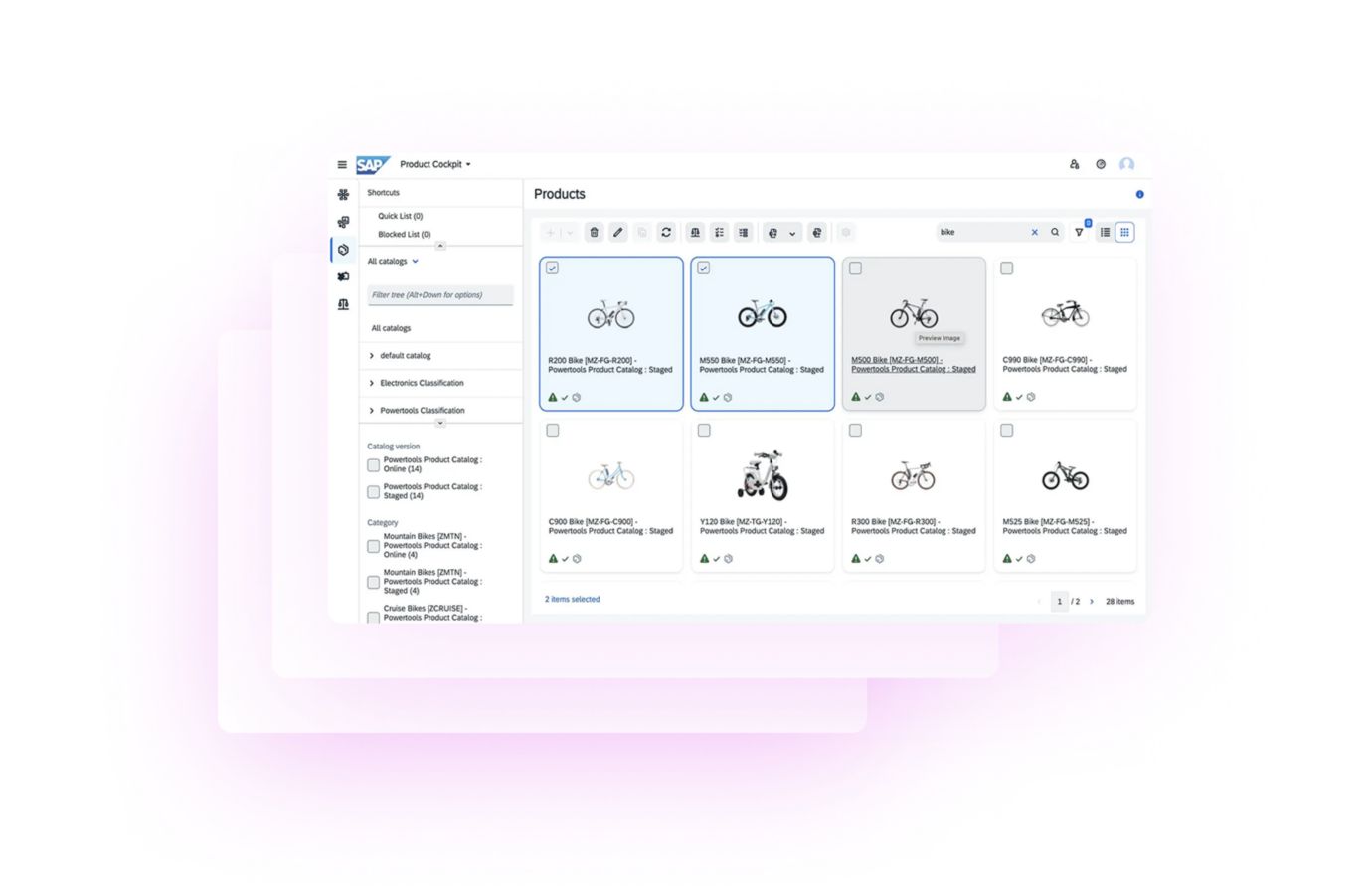The image size is (1372, 895).
Task: Open the Compare products scale icon
Action: pyautogui.click(x=694, y=232)
